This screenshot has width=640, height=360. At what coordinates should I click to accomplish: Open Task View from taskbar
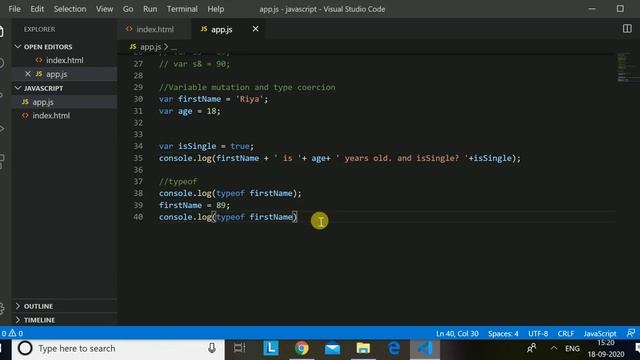tap(240, 348)
